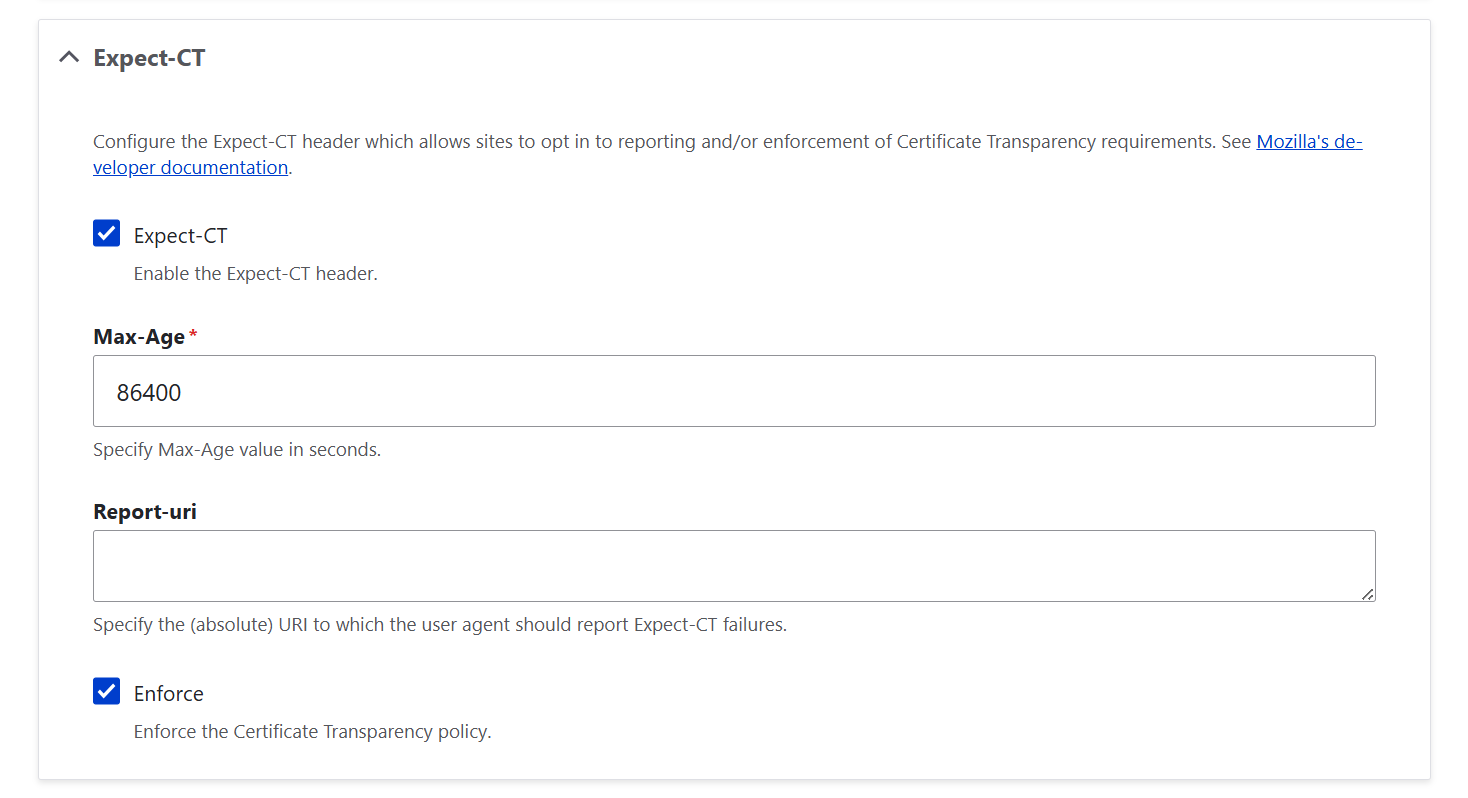Image resolution: width=1468 pixels, height=798 pixels.
Task: Click the Report-uri field label
Action: [145, 511]
